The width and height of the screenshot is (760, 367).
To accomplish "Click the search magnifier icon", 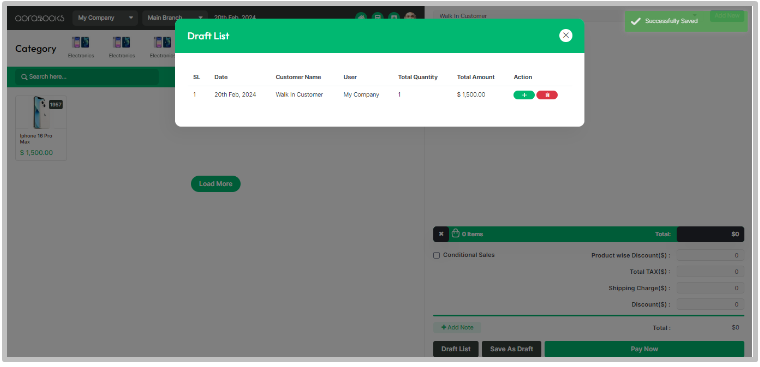I will pos(24,77).
